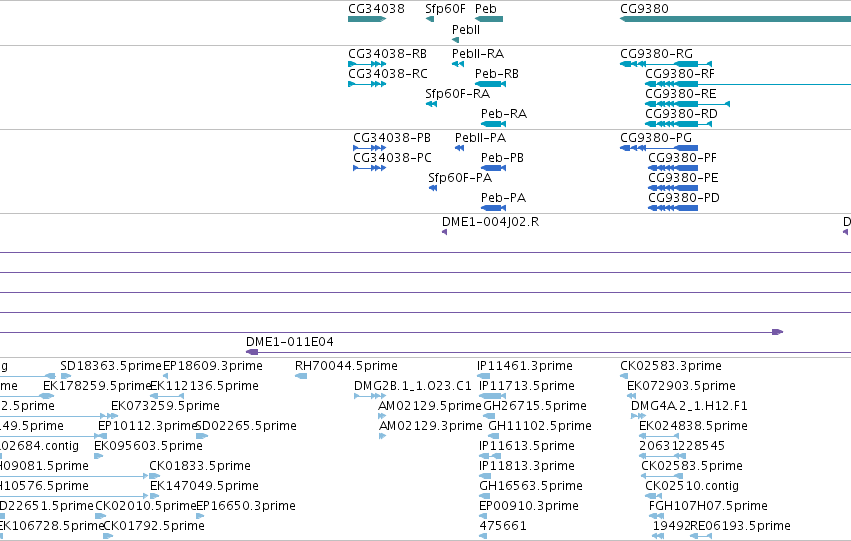This screenshot has width=851, height=541.
Task: Click EST EP16650.3prime
Action: [x=199, y=517]
